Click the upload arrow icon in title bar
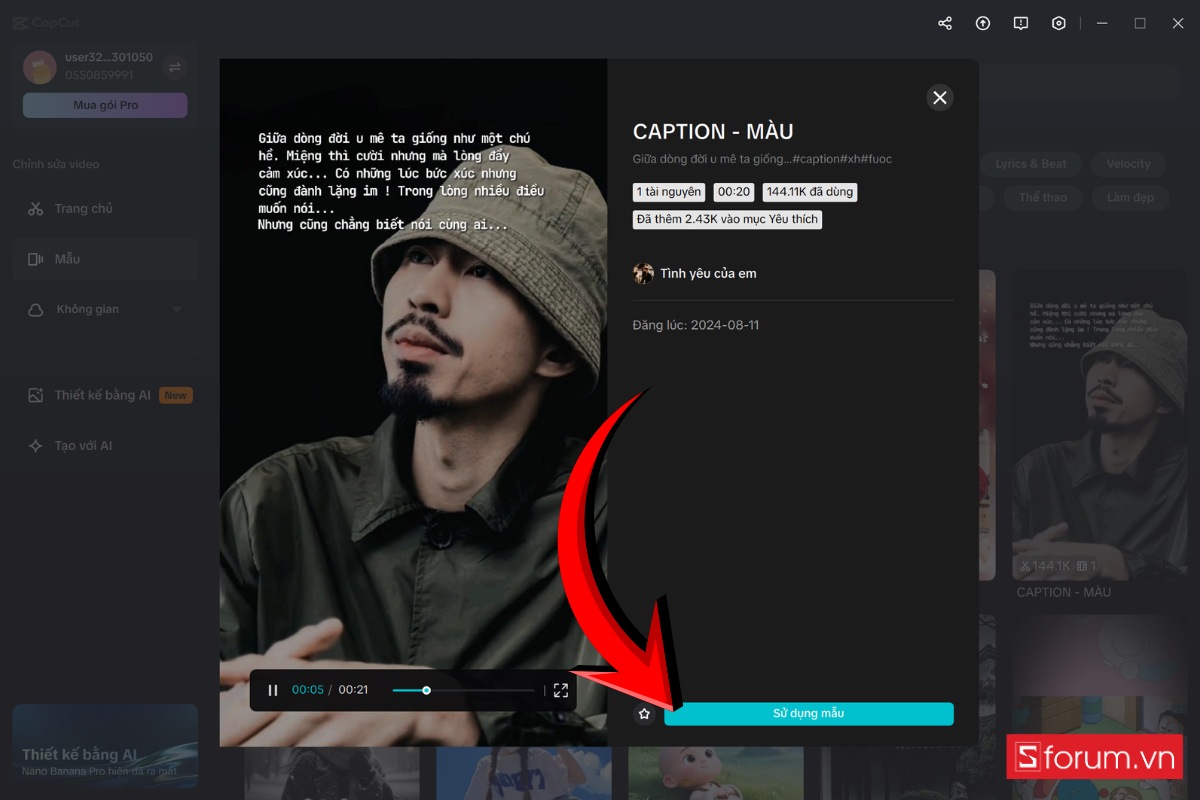Image resolution: width=1200 pixels, height=800 pixels. tap(983, 23)
